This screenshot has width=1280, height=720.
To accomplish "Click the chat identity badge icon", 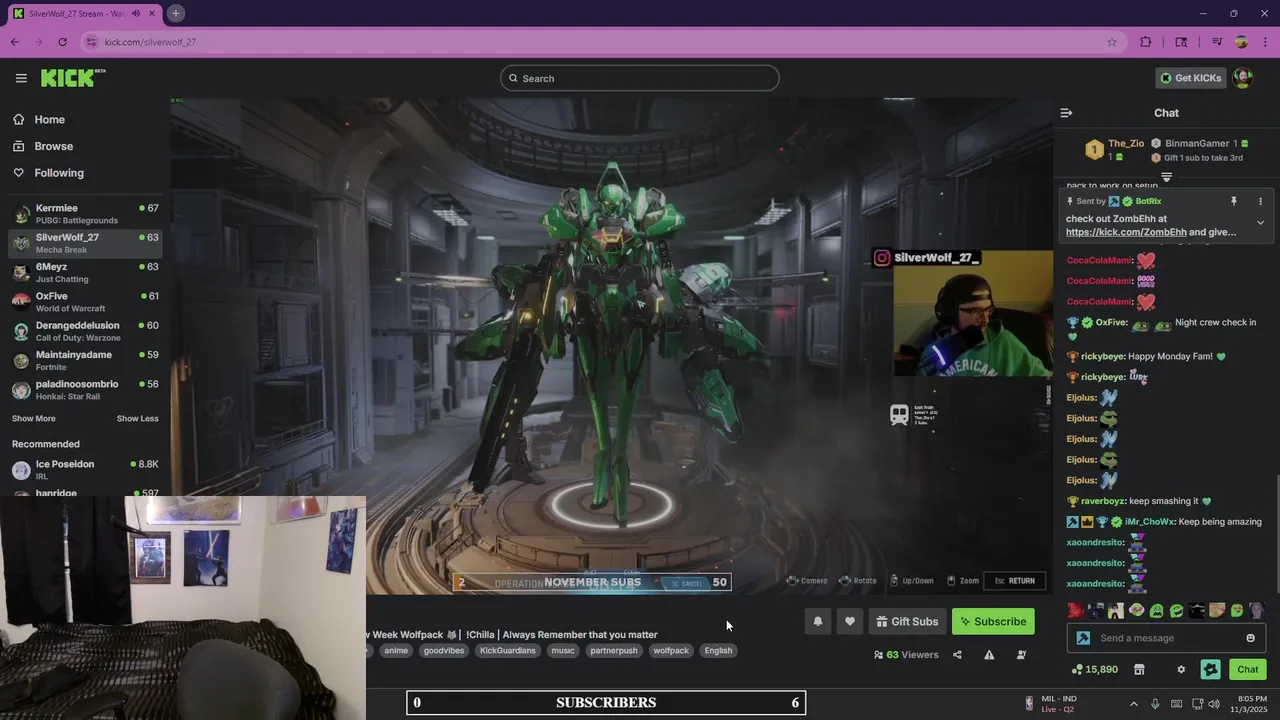I will (x=1083, y=638).
